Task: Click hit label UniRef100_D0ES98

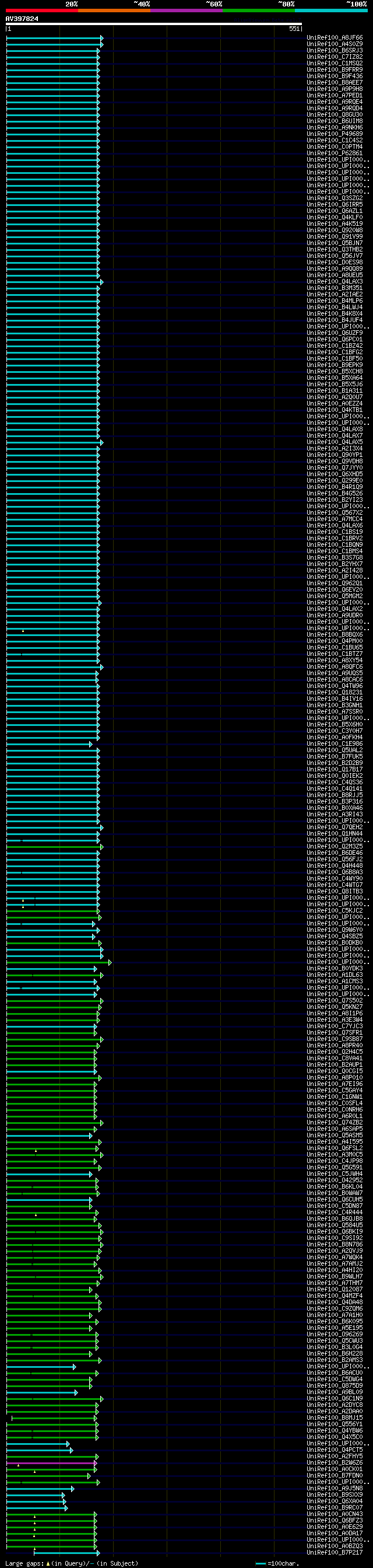Action: pos(335,263)
